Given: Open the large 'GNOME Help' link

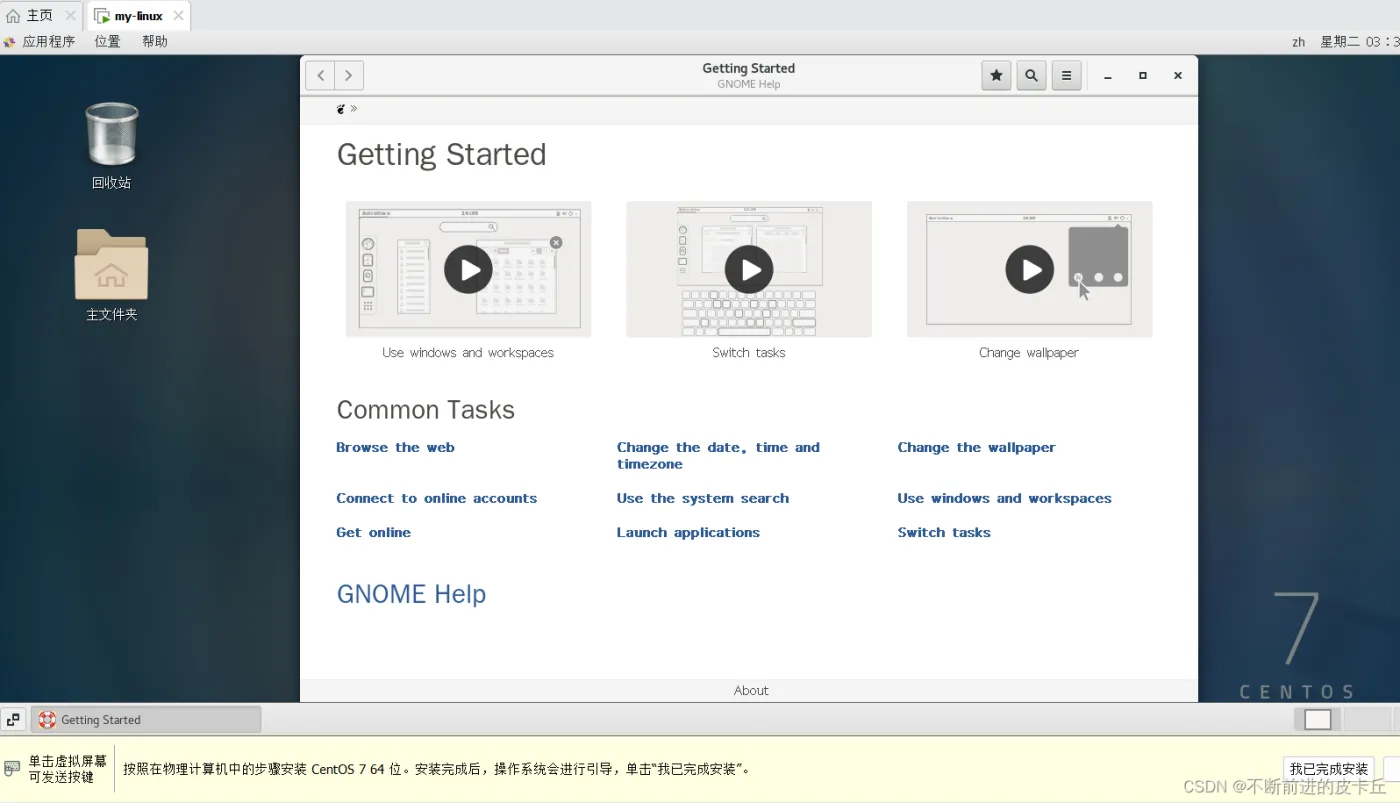Looking at the screenshot, I should 411,594.
